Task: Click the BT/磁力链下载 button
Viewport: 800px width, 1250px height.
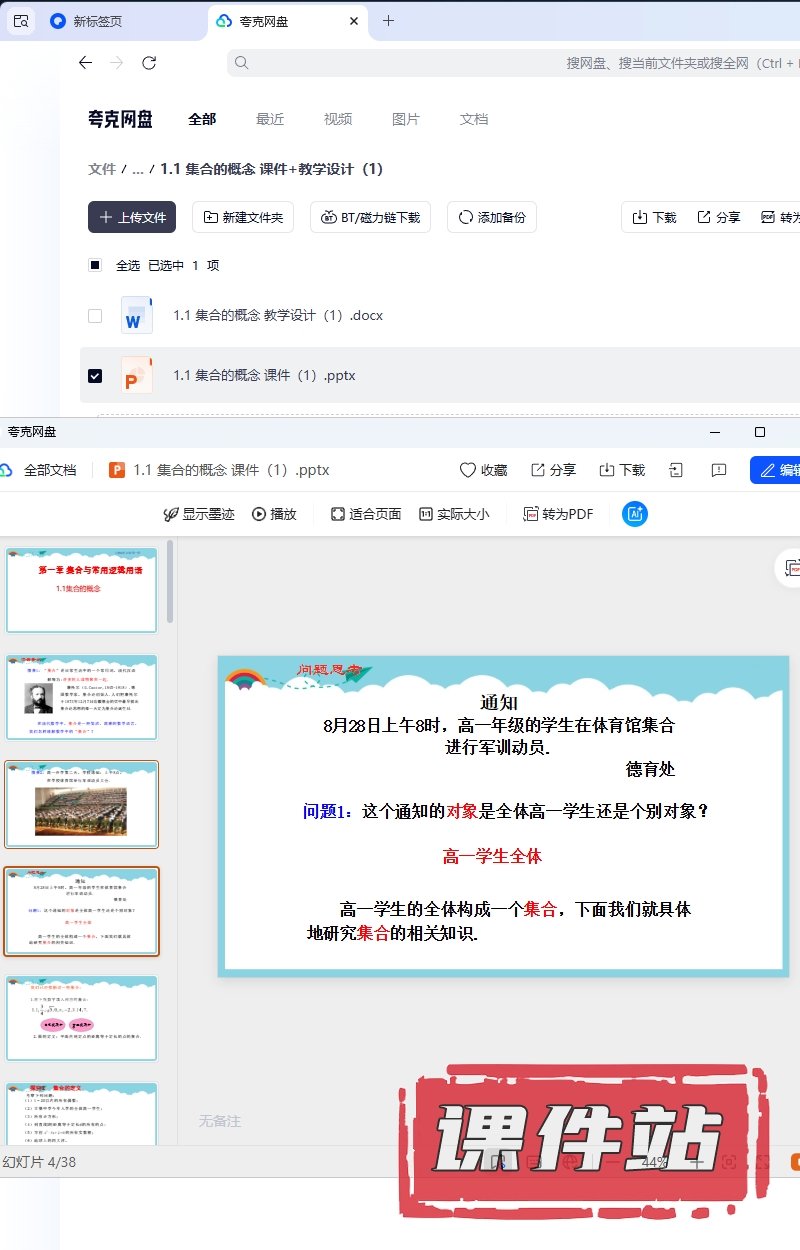Action: (x=371, y=217)
